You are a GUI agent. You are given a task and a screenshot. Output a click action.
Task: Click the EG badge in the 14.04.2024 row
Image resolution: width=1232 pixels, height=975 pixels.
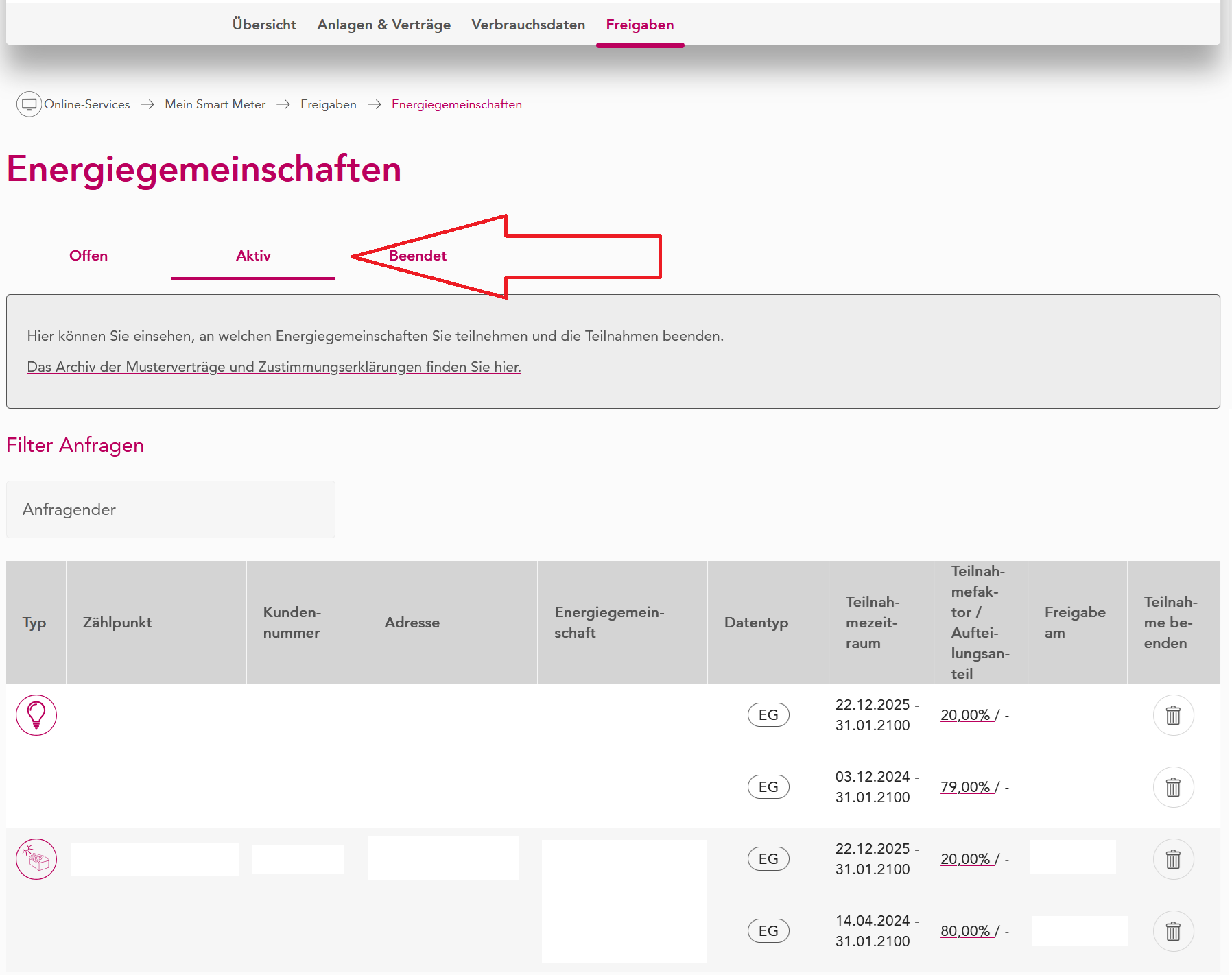pyautogui.click(x=768, y=931)
